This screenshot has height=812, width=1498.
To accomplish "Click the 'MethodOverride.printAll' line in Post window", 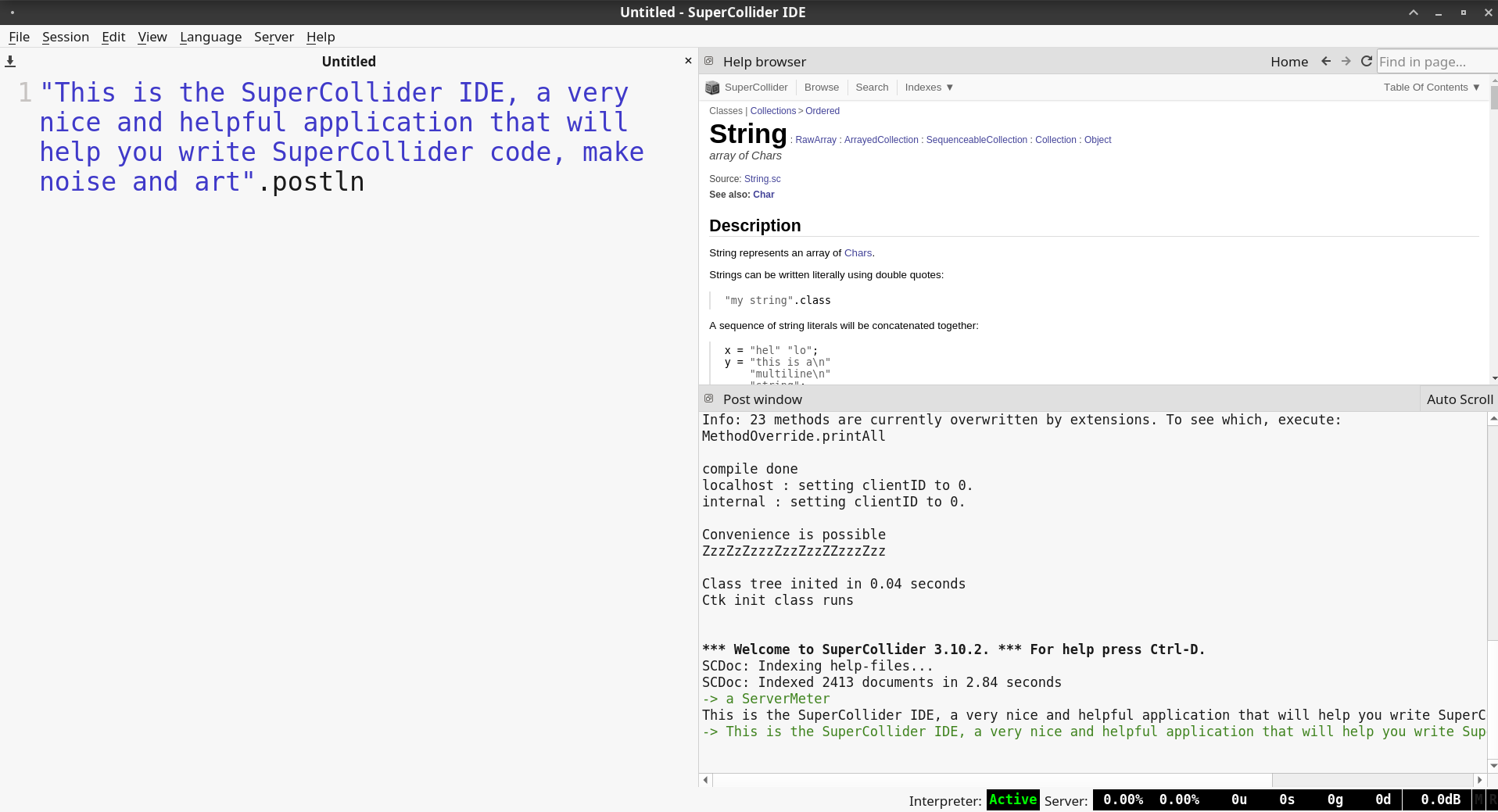I will tap(794, 436).
